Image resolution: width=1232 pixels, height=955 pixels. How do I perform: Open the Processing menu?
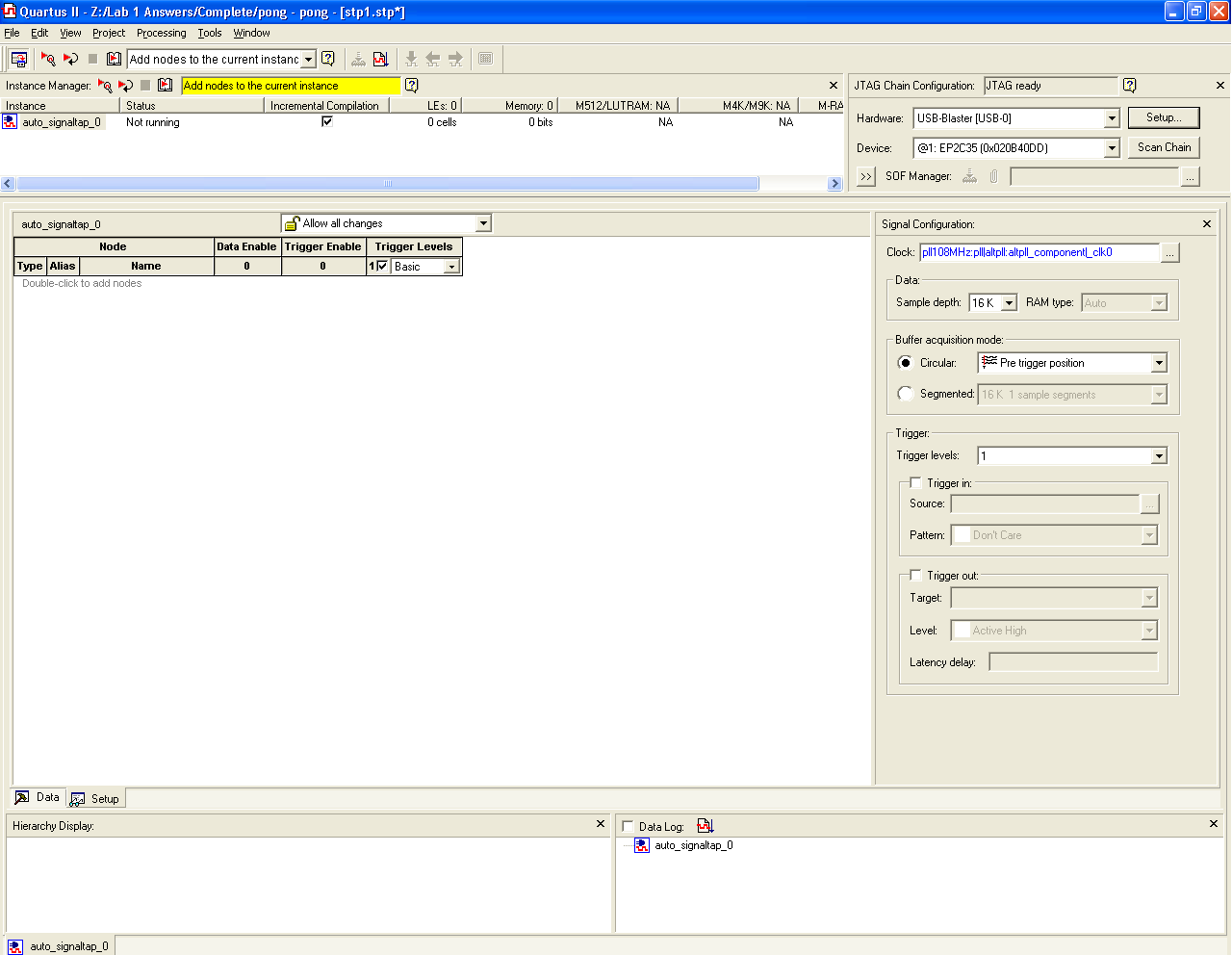[161, 33]
